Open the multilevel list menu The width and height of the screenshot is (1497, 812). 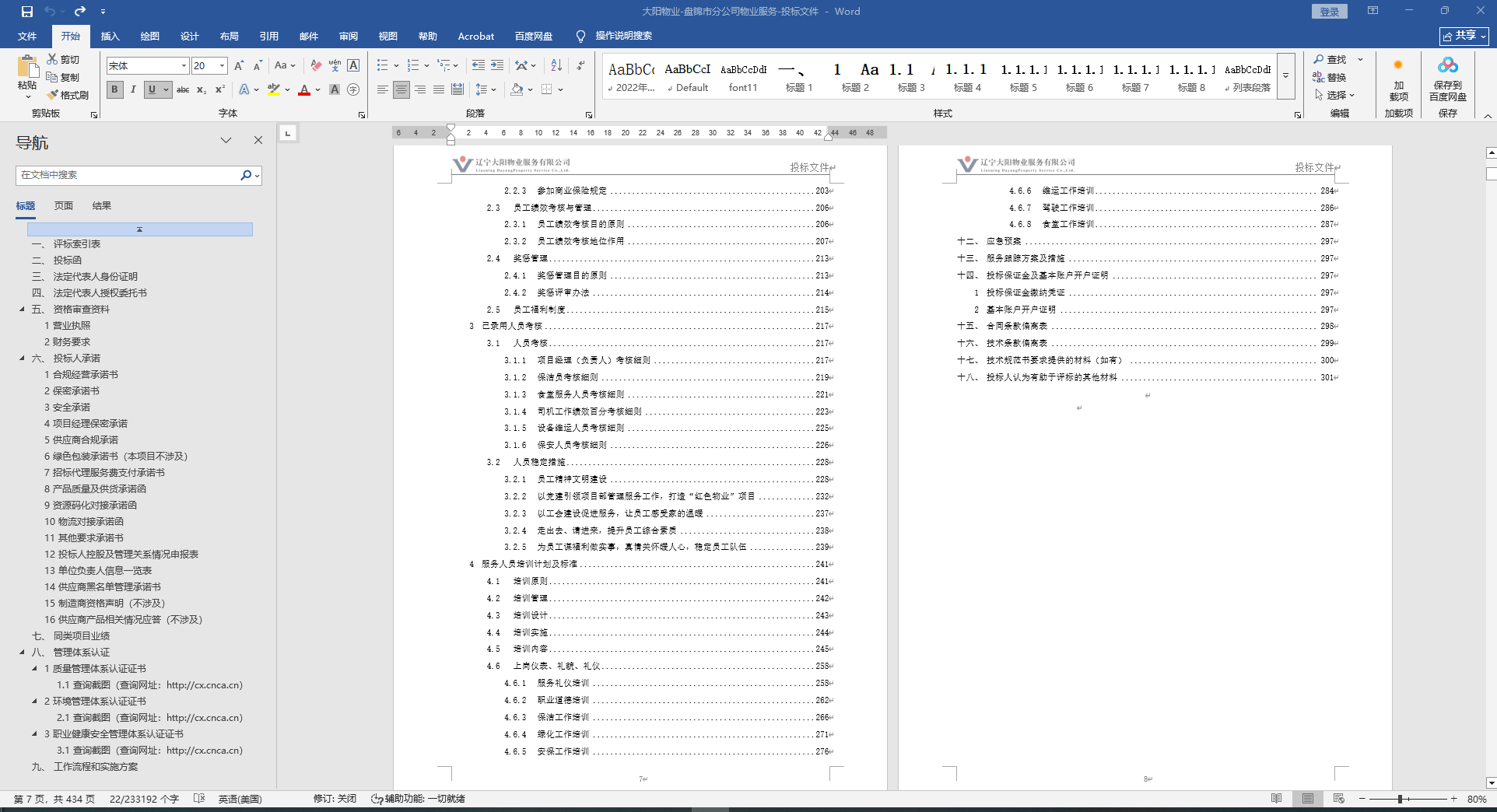447,66
